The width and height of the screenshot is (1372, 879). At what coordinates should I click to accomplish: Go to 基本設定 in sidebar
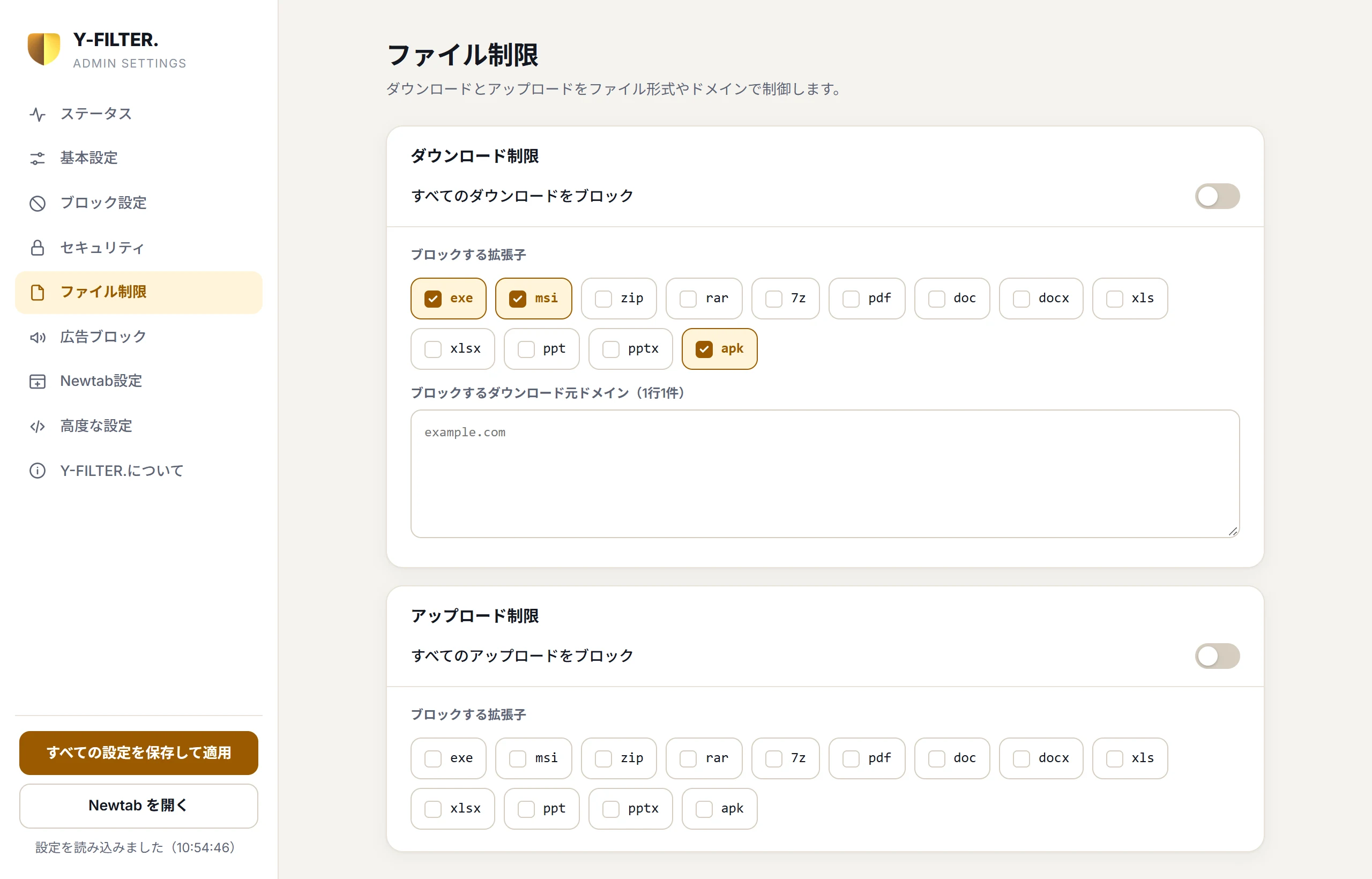[139, 158]
